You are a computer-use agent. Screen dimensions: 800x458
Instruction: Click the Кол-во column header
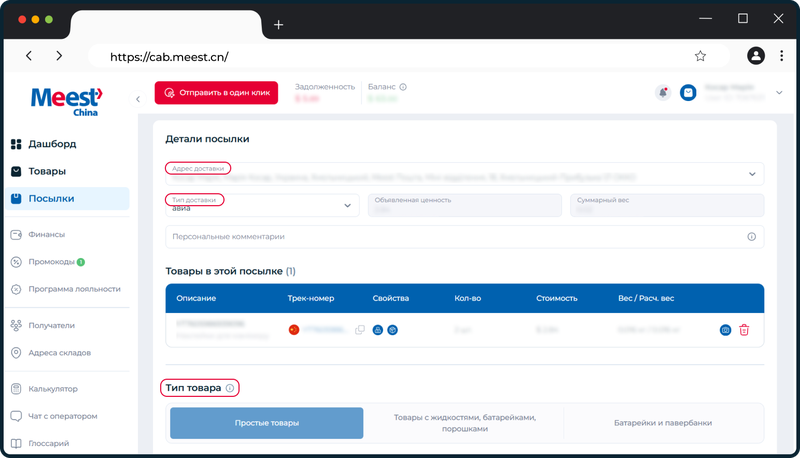468,298
